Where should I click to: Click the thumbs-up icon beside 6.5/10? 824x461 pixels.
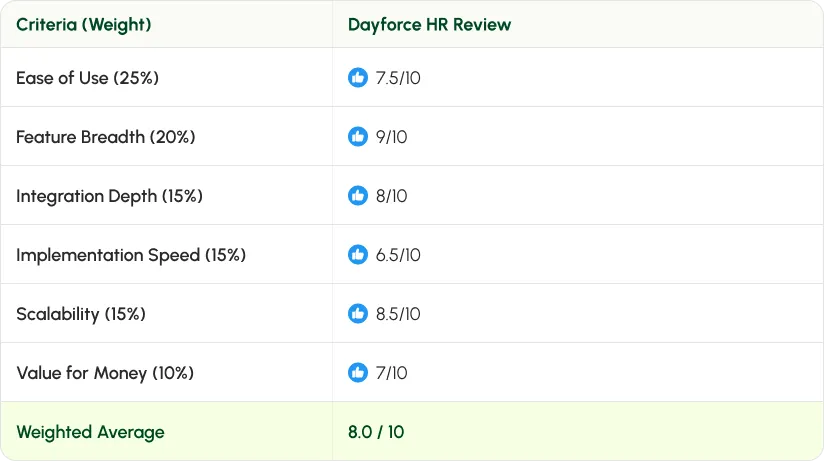(358, 255)
